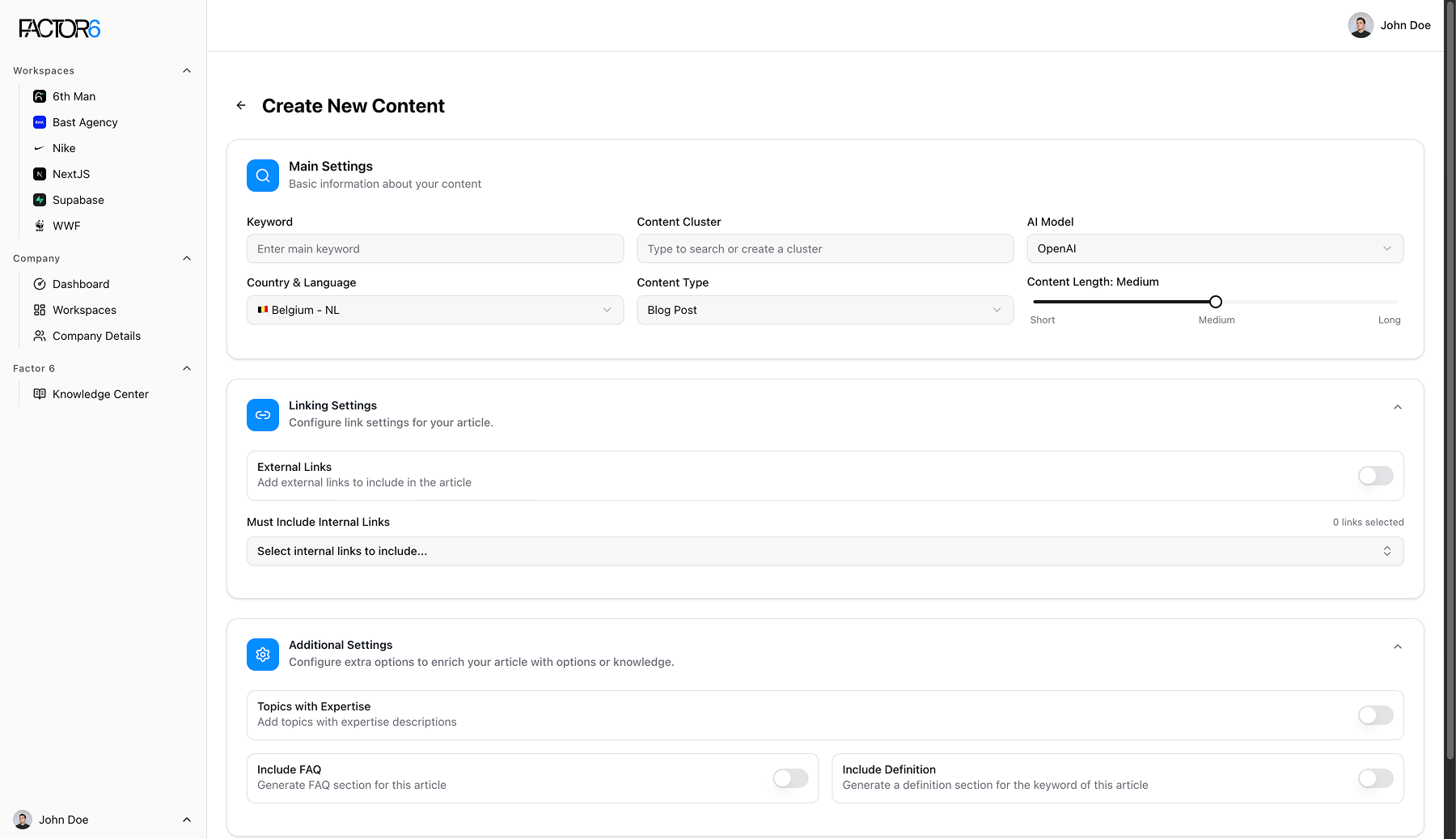This screenshot has width=1456, height=839.
Task: Click John Doe avatar in top bar
Action: pos(1361,25)
